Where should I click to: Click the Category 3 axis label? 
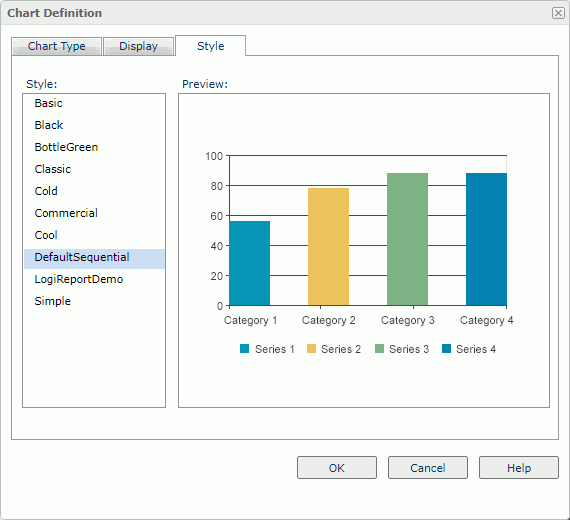pos(408,320)
